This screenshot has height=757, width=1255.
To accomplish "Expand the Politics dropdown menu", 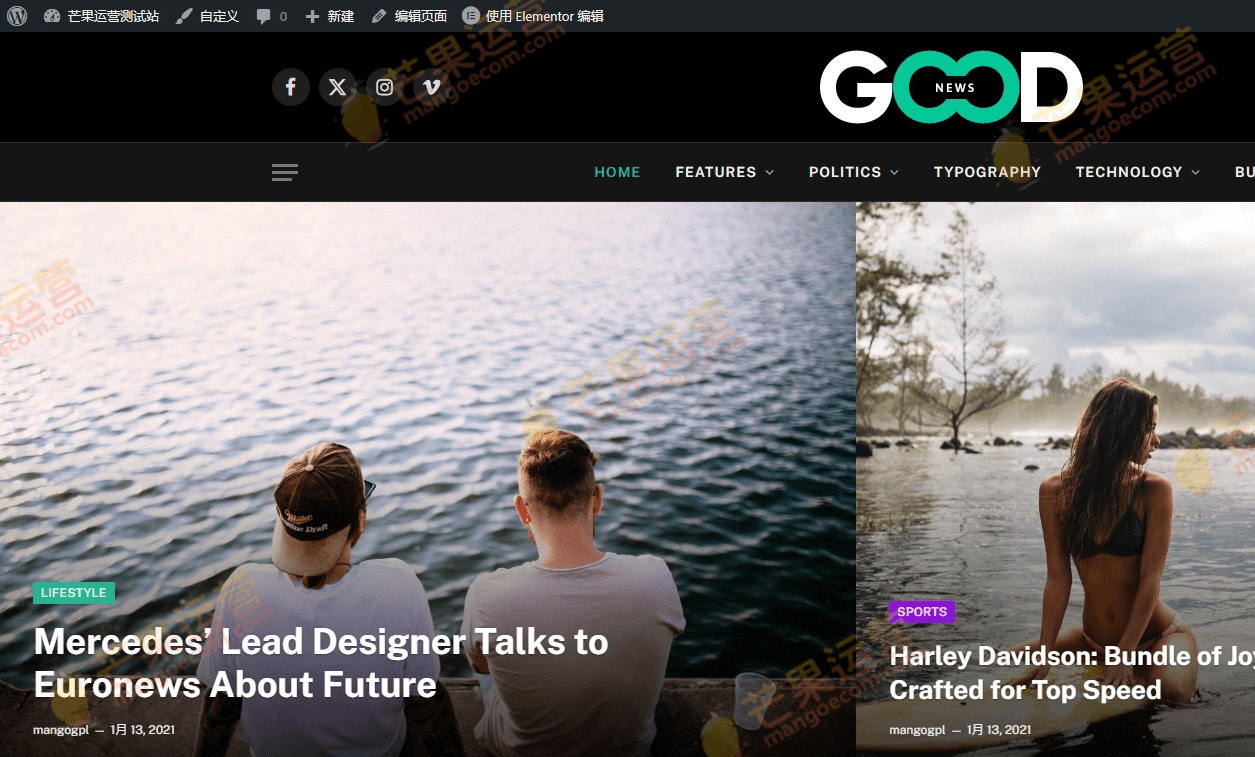I will [853, 172].
